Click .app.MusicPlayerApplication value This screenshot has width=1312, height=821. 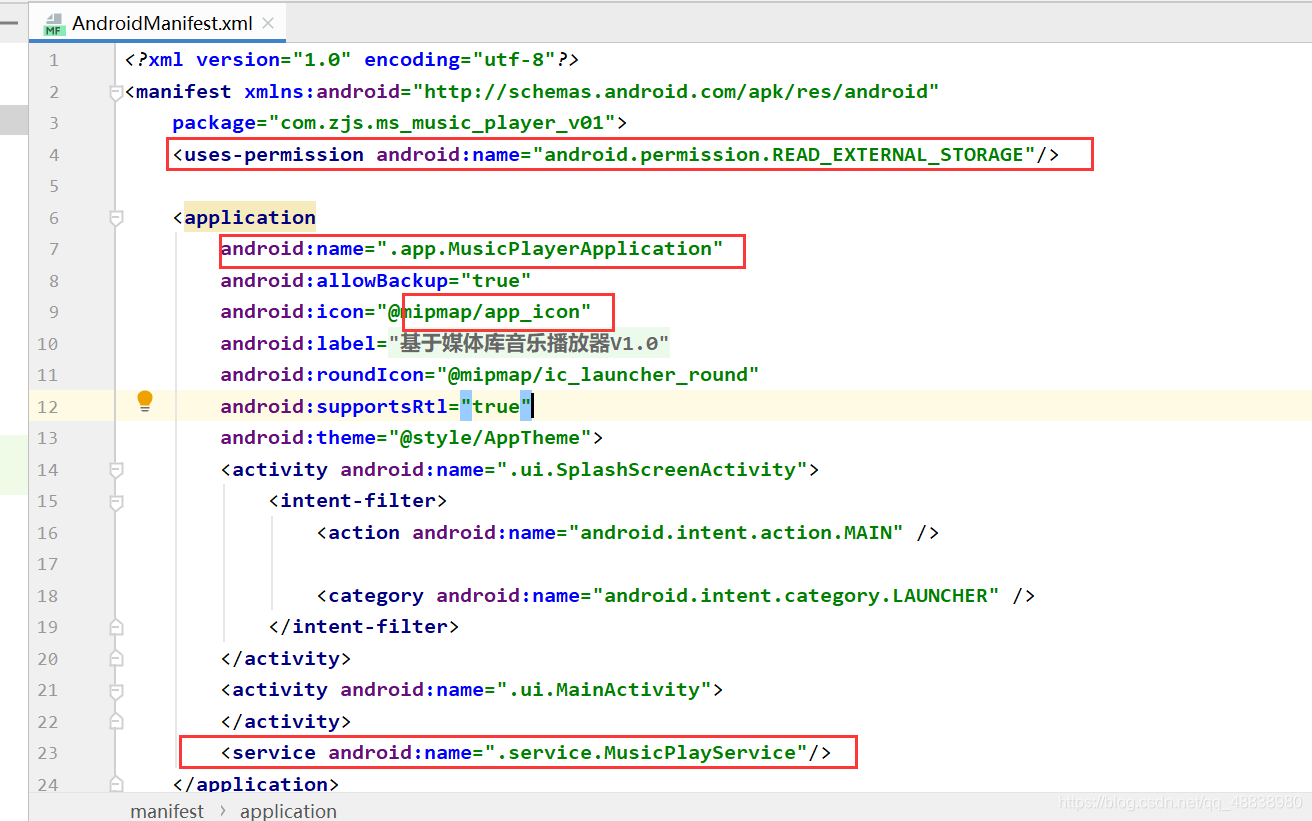click(550, 249)
